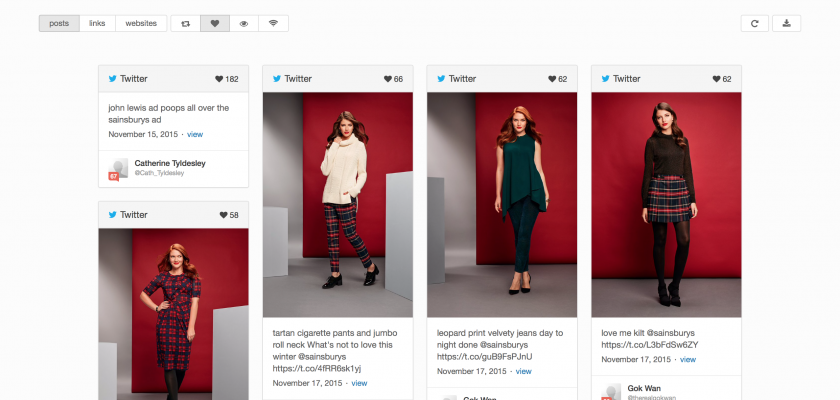Open view link on tartan cigarette pants post

click(359, 383)
